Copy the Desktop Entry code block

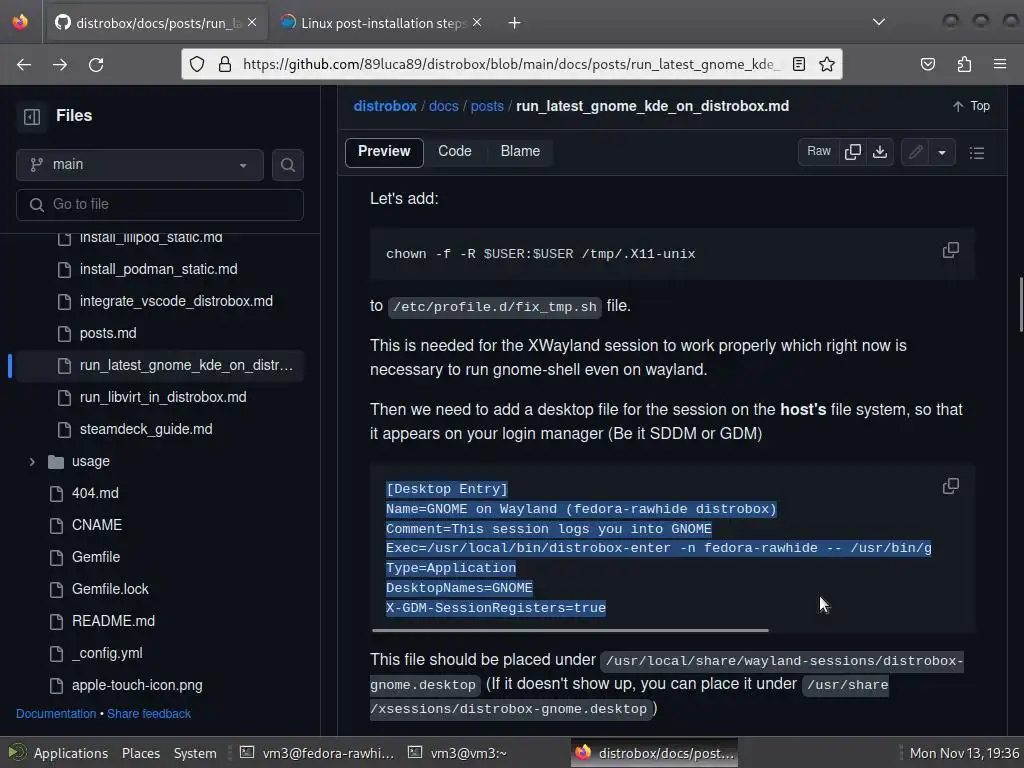tap(951, 486)
